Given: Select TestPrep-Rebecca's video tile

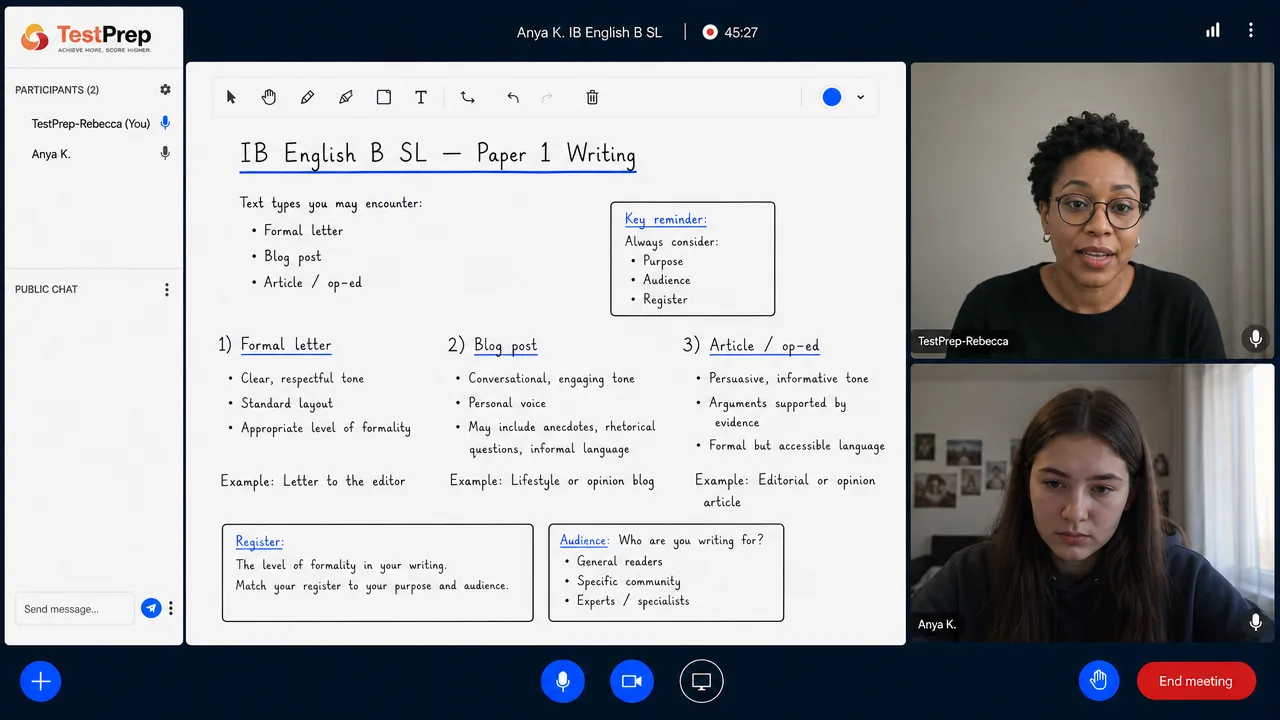Looking at the screenshot, I should (x=1092, y=211).
